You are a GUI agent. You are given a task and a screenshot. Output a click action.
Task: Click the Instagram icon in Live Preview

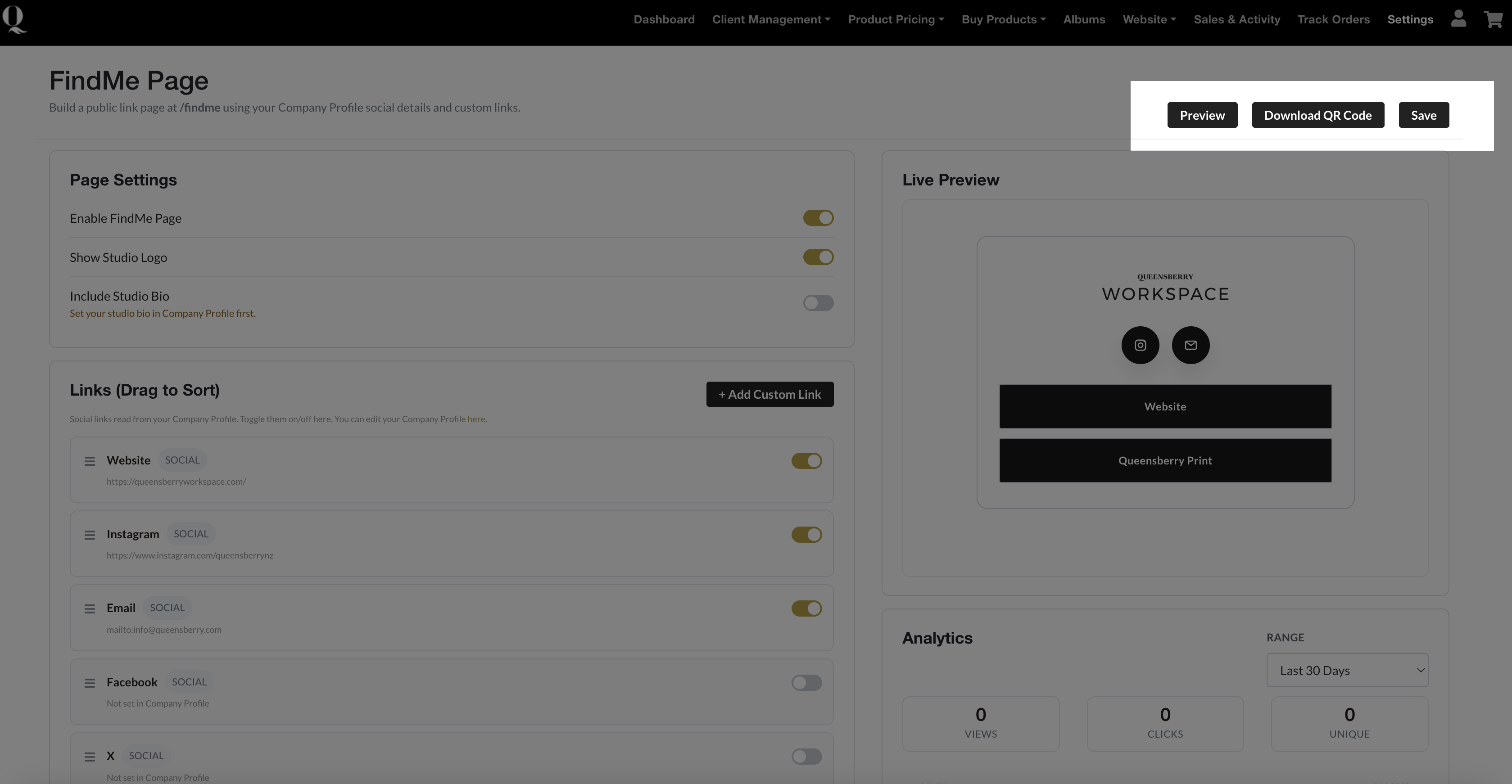click(1140, 345)
